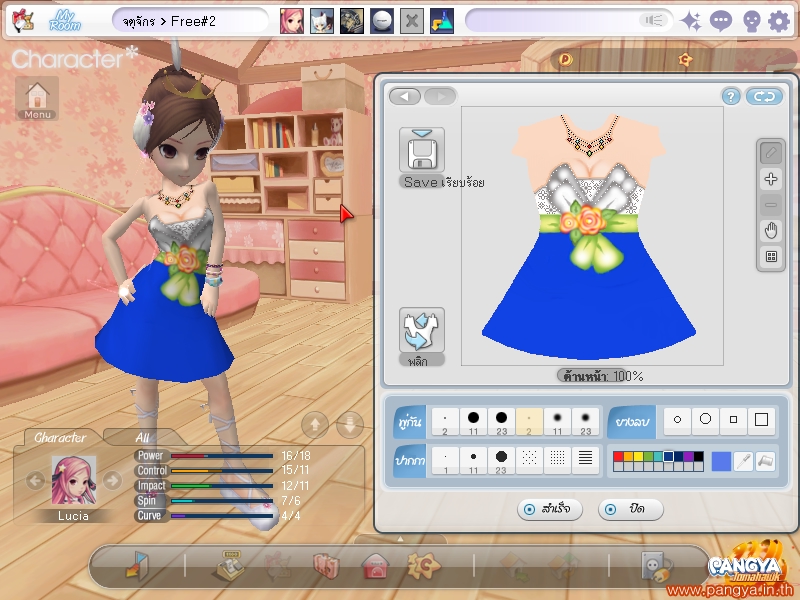The width and height of the screenshot is (800, 600).
Task: Select octagon pen tip size 23
Action: 502,460
